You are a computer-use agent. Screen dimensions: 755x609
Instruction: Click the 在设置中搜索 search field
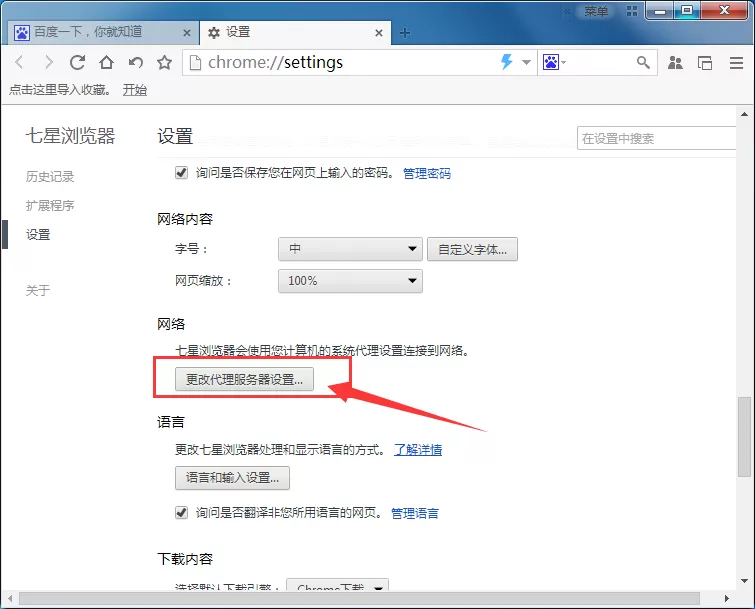[656, 139]
